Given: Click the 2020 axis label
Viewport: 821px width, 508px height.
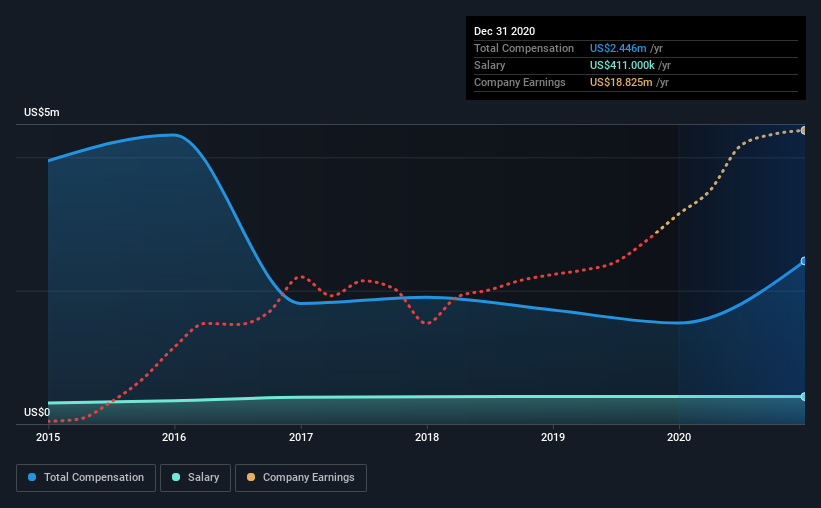Looking at the screenshot, I should pos(679,437).
